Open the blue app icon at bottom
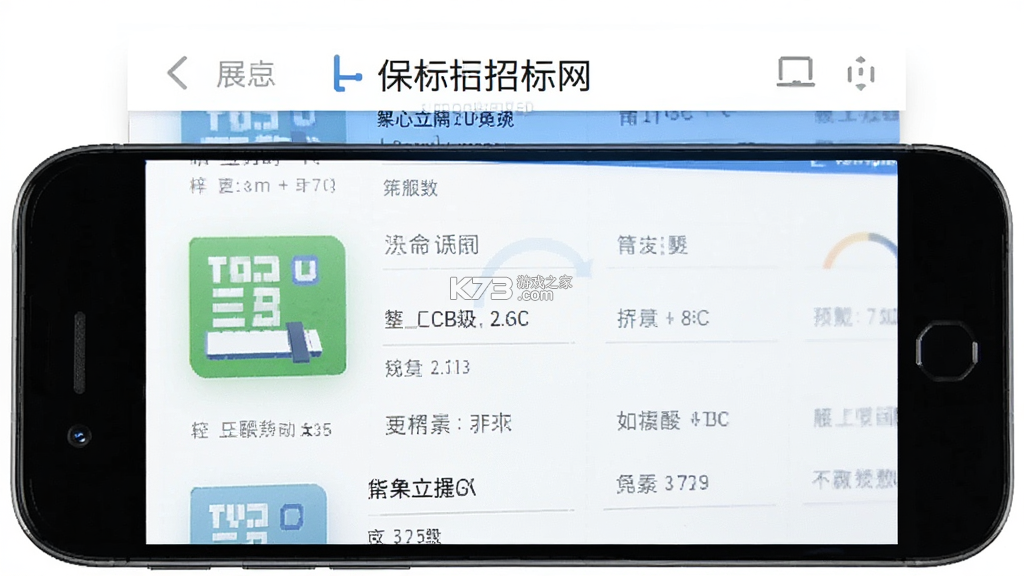The width and height of the screenshot is (1024, 576). (259, 514)
